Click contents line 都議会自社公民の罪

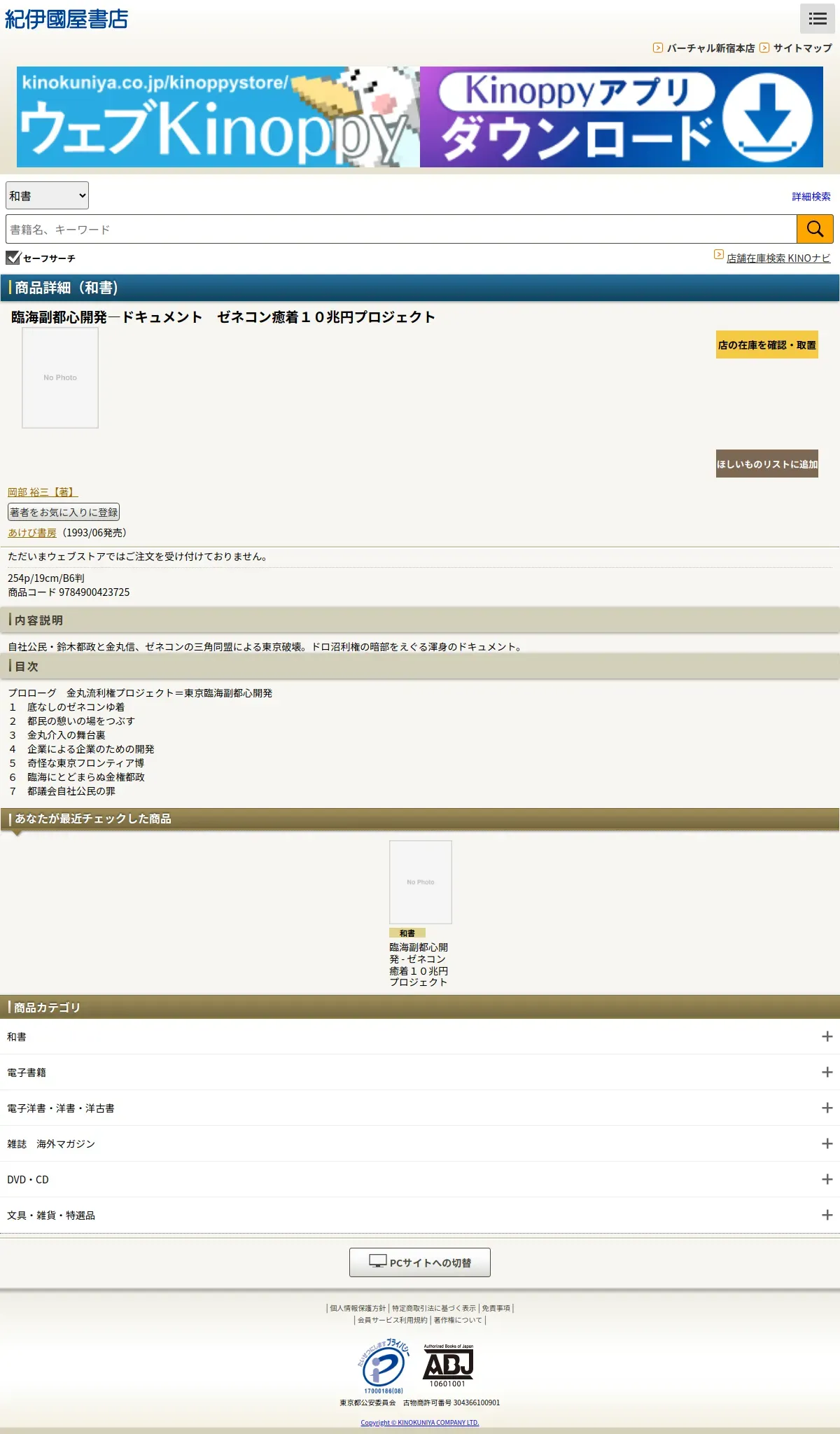(71, 791)
